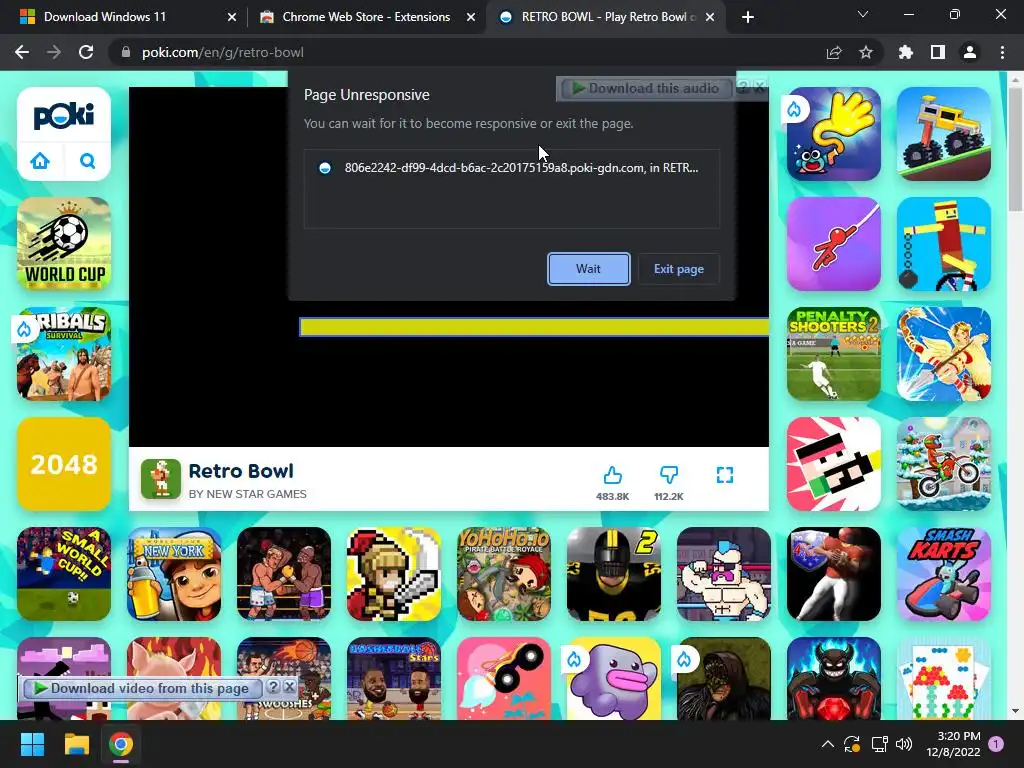The image size is (1024, 768).
Task: Open the snowy motorbike game
Action: (944, 464)
